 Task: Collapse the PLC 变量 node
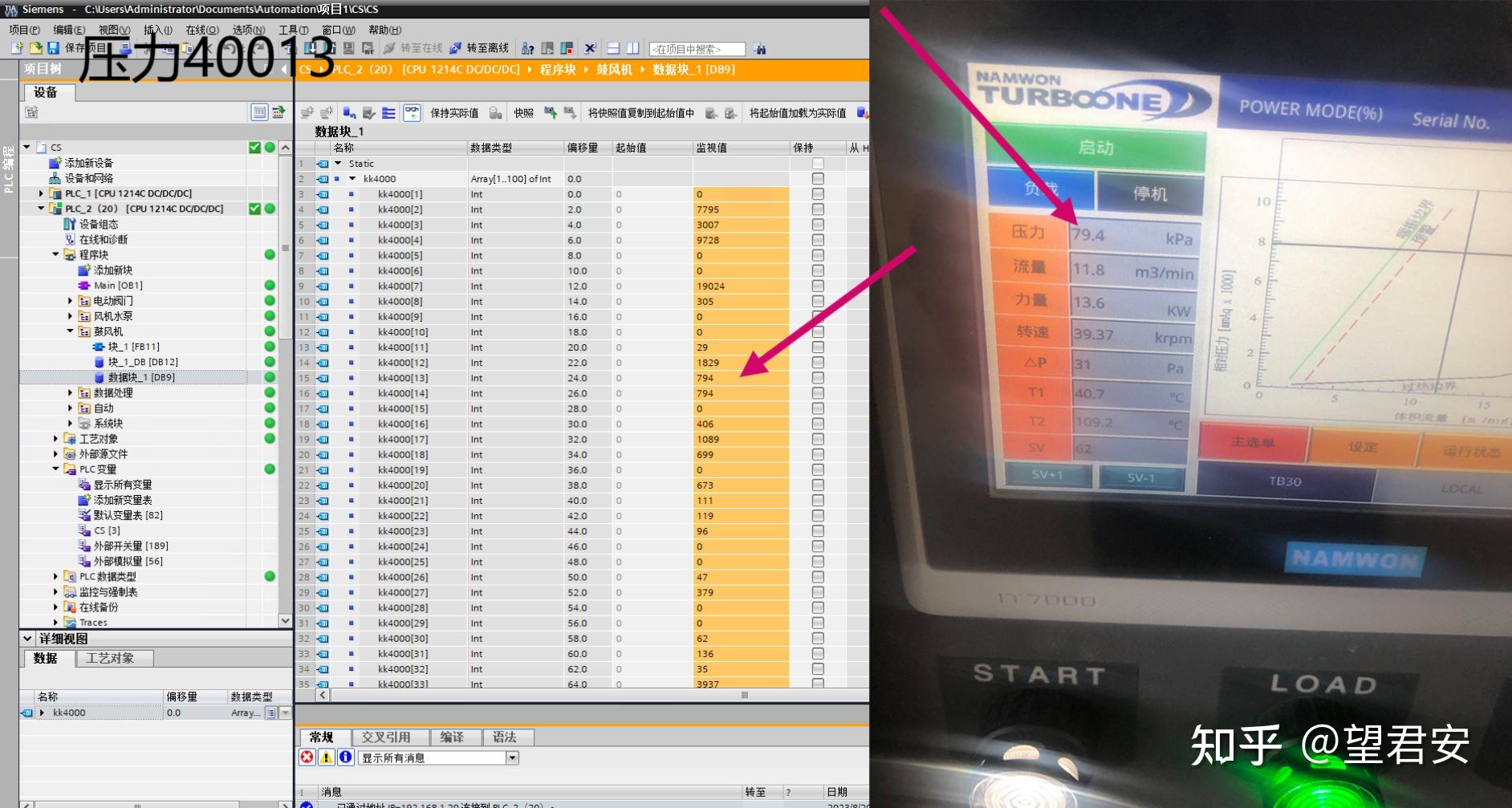pos(55,469)
